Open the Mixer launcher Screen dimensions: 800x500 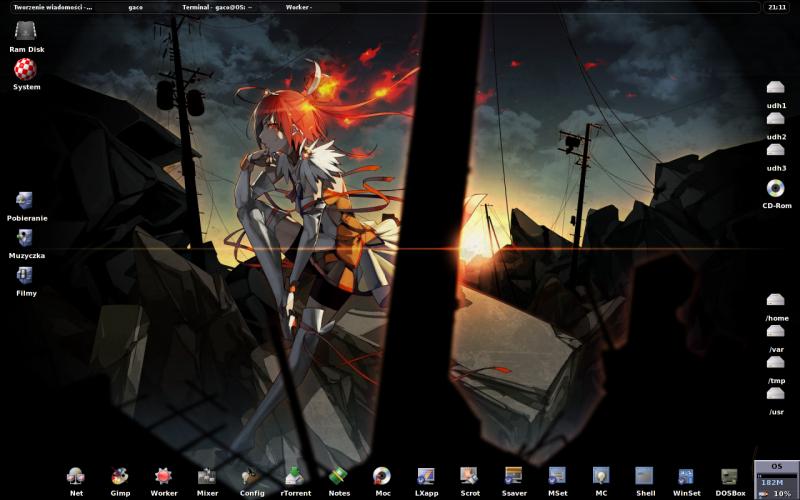[207, 476]
